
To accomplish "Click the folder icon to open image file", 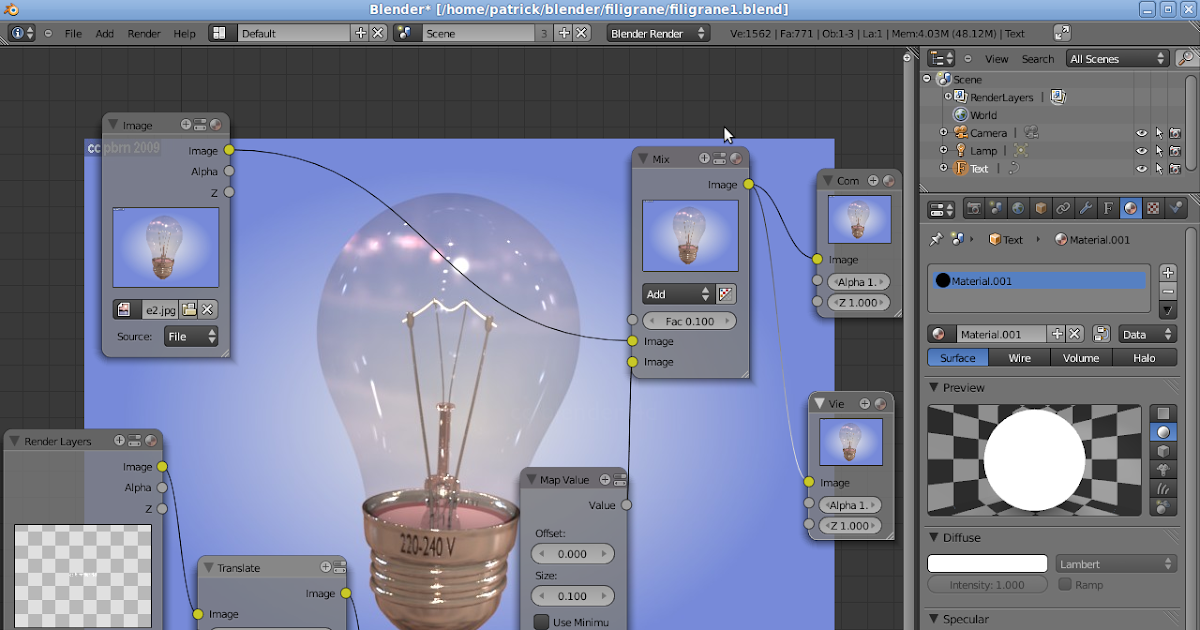I will [189, 309].
